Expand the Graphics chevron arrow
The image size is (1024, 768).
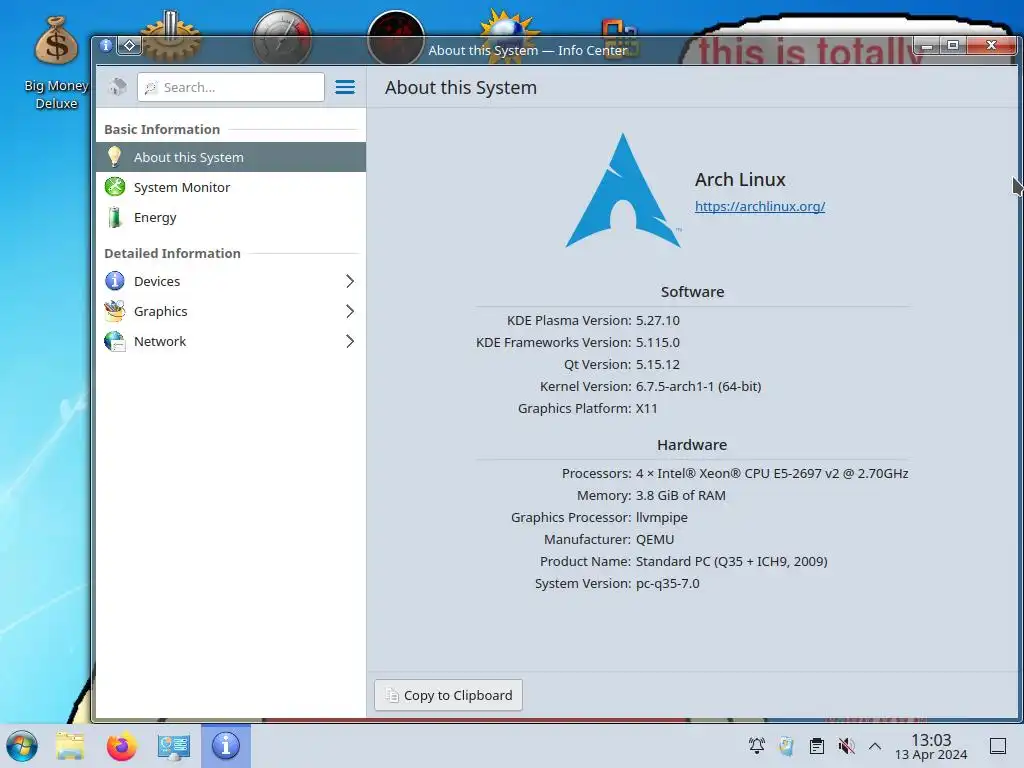[350, 312]
